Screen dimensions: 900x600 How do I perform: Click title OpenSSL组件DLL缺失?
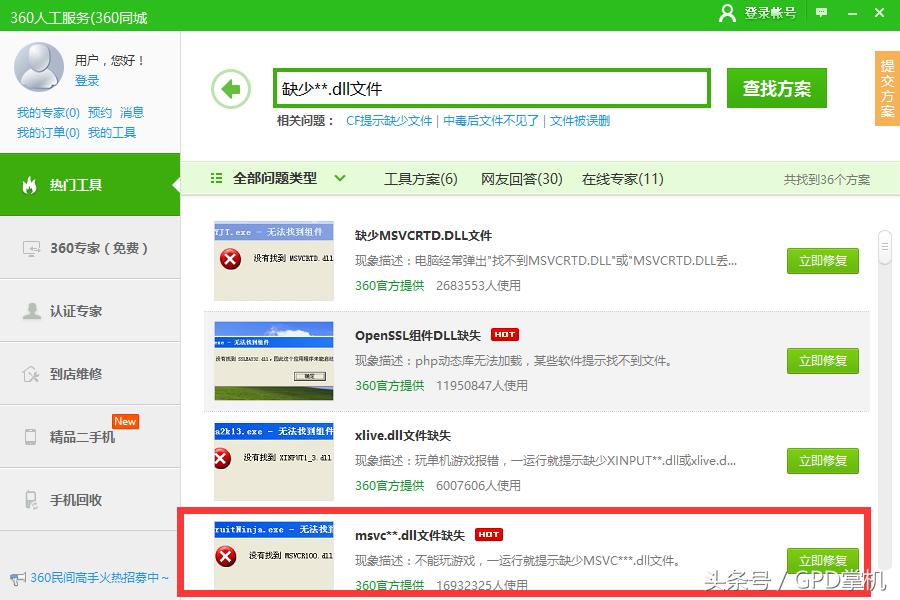tap(418, 335)
